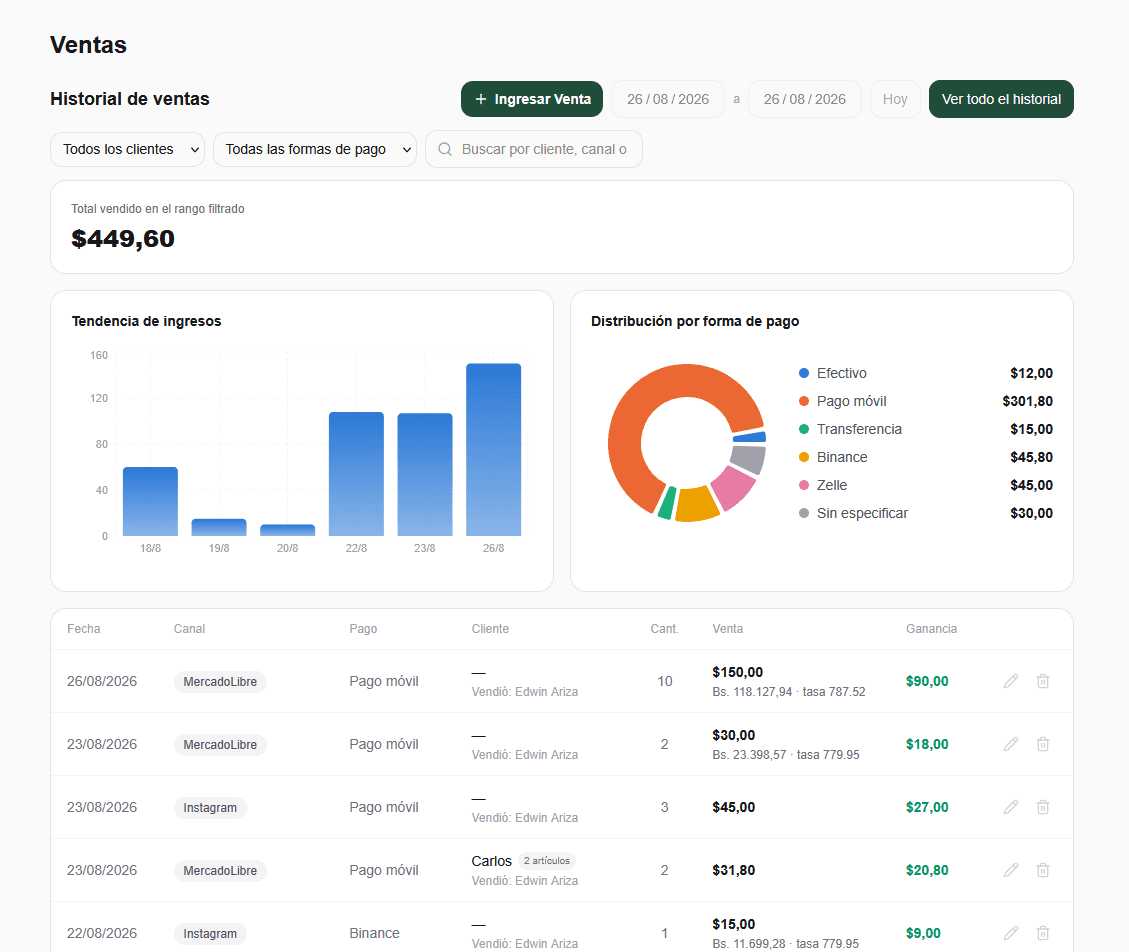Image resolution: width=1129 pixels, height=952 pixels.
Task: Click the gray Sin especificar donut segment
Action: [749, 459]
